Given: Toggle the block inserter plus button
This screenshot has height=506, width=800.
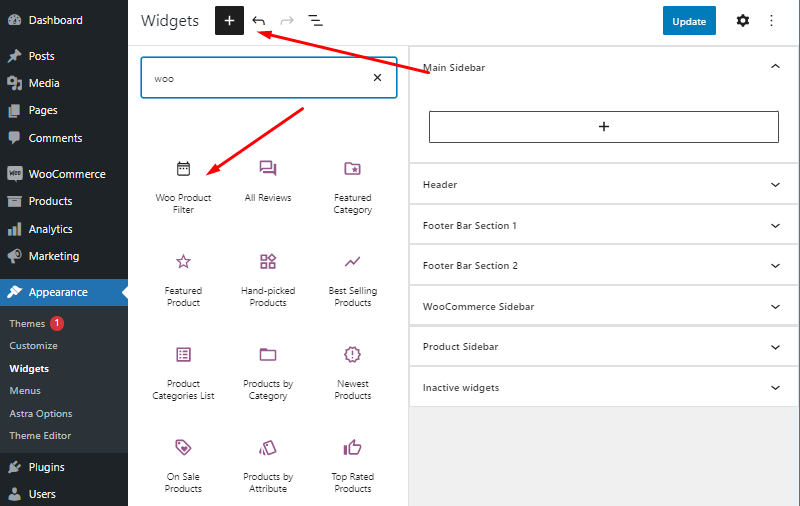Looking at the screenshot, I should [229, 20].
